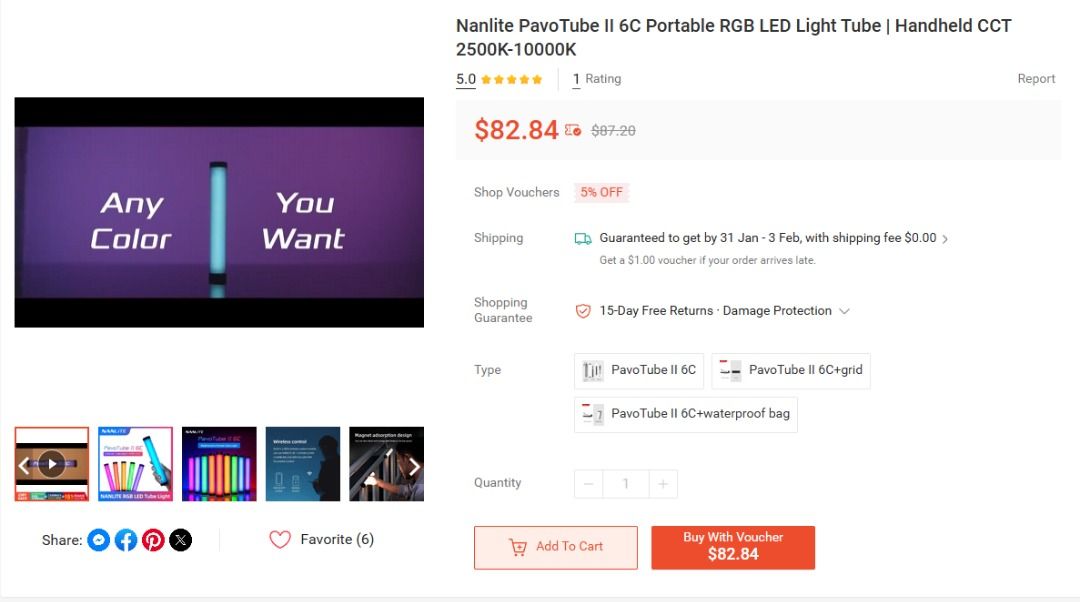Increase quantity using the plus control
The width and height of the screenshot is (1080, 602).
click(x=663, y=483)
